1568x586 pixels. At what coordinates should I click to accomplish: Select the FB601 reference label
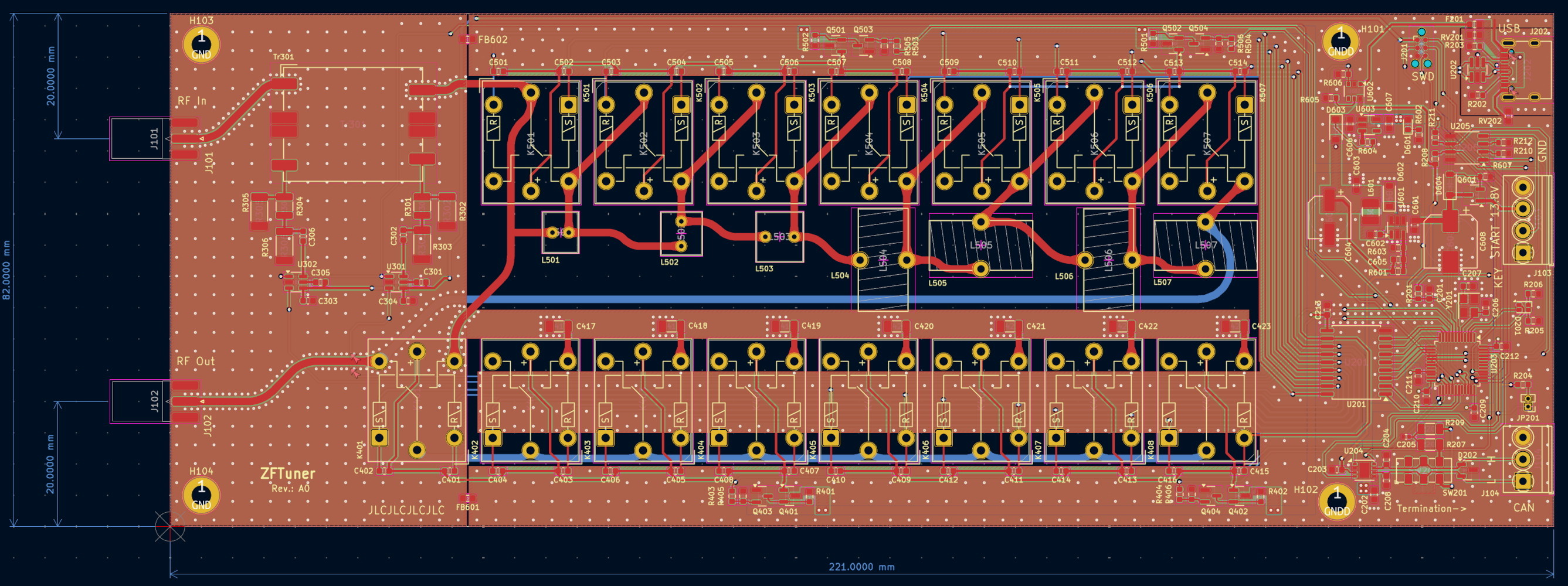[467, 507]
